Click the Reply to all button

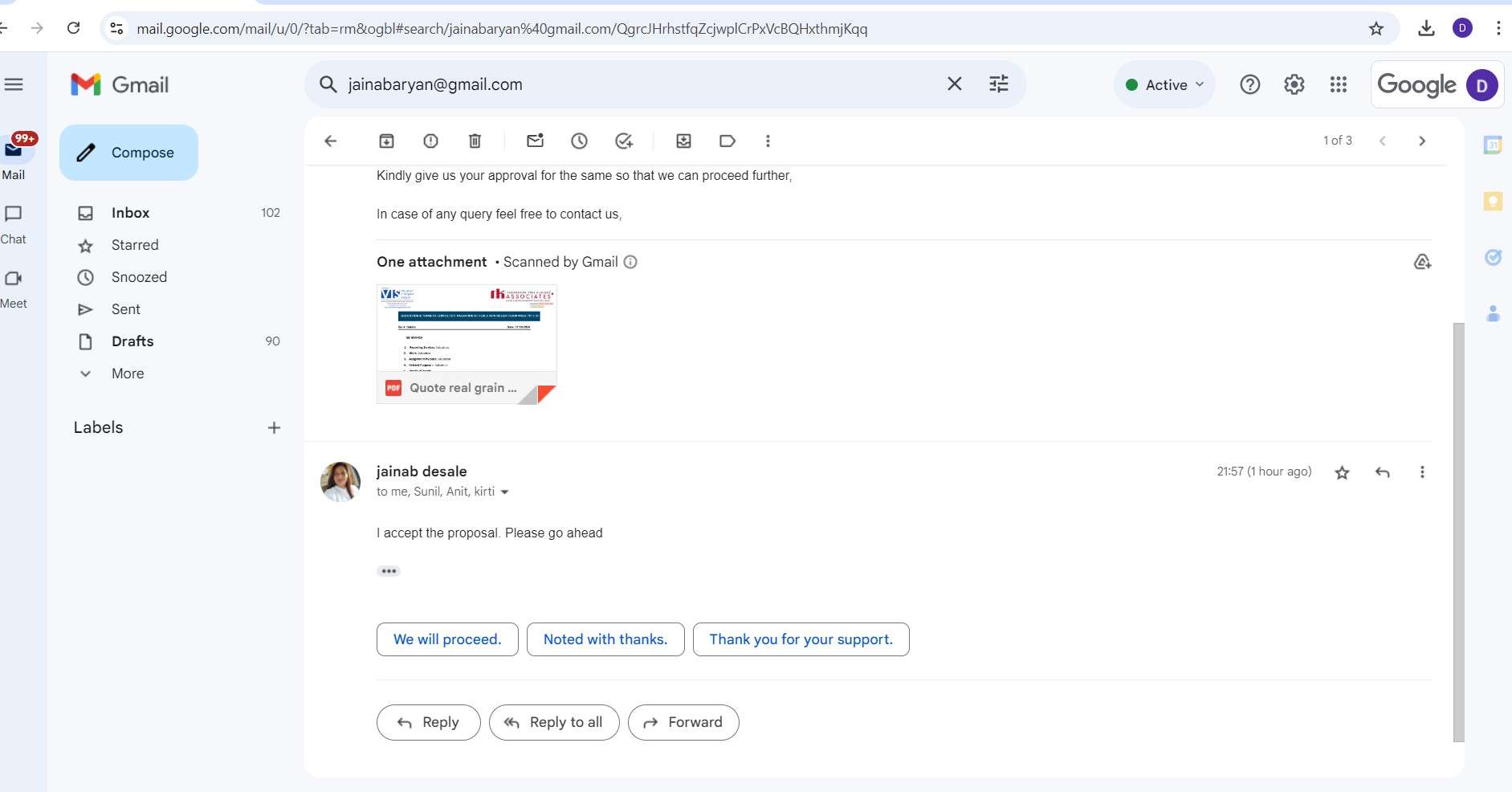[x=554, y=722]
